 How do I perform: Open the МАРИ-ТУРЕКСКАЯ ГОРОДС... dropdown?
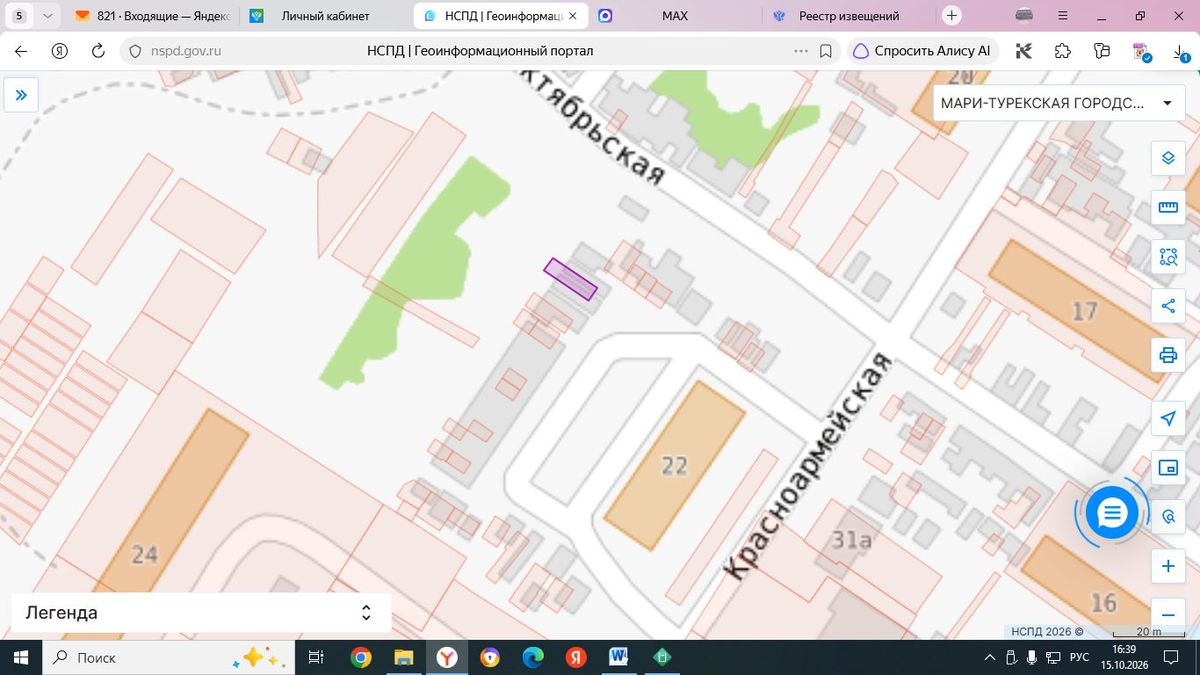1058,103
